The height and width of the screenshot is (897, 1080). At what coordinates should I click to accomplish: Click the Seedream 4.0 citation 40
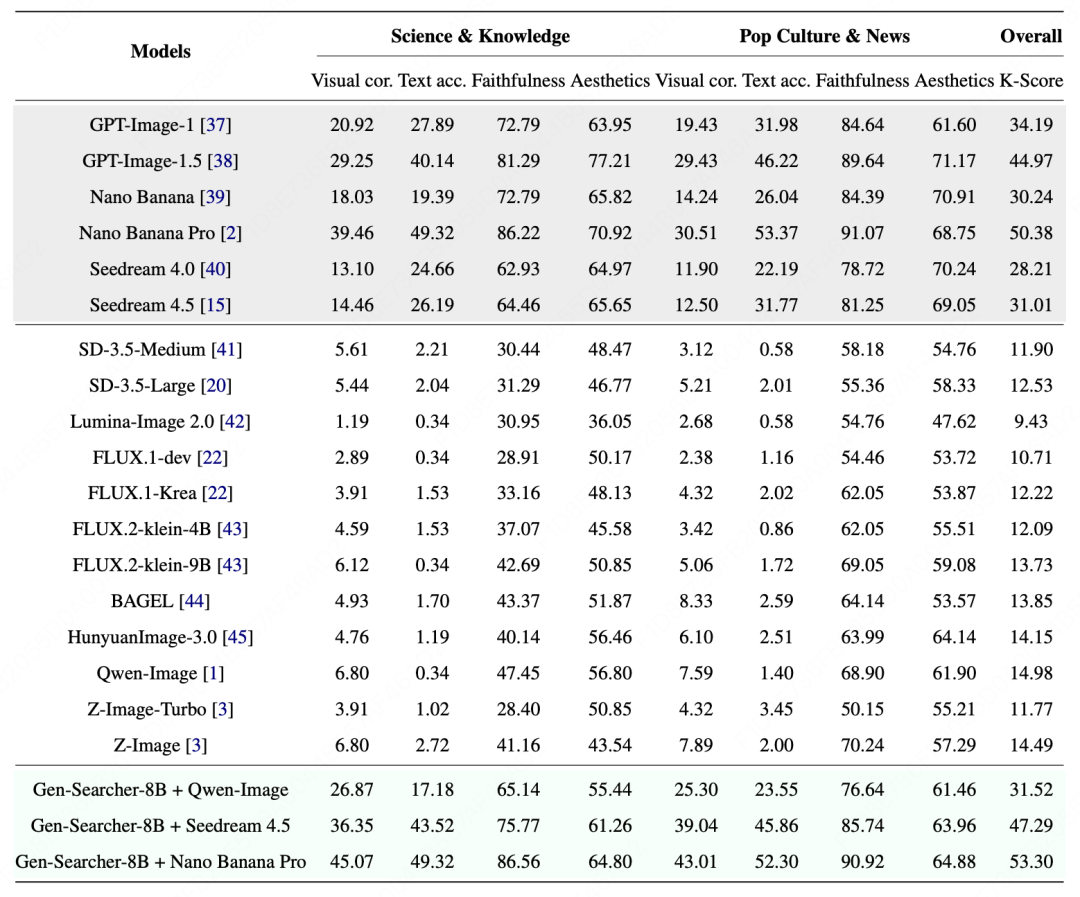[216, 269]
